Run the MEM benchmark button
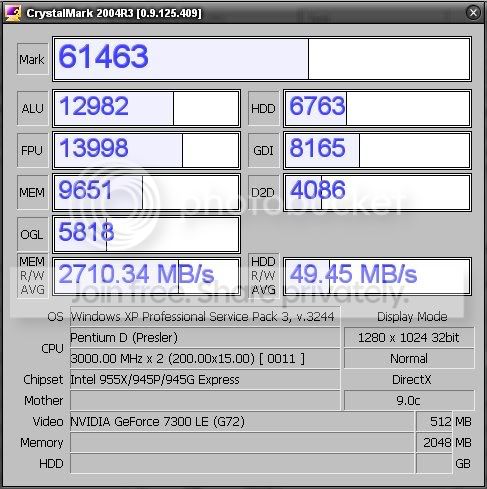 (x=32, y=192)
